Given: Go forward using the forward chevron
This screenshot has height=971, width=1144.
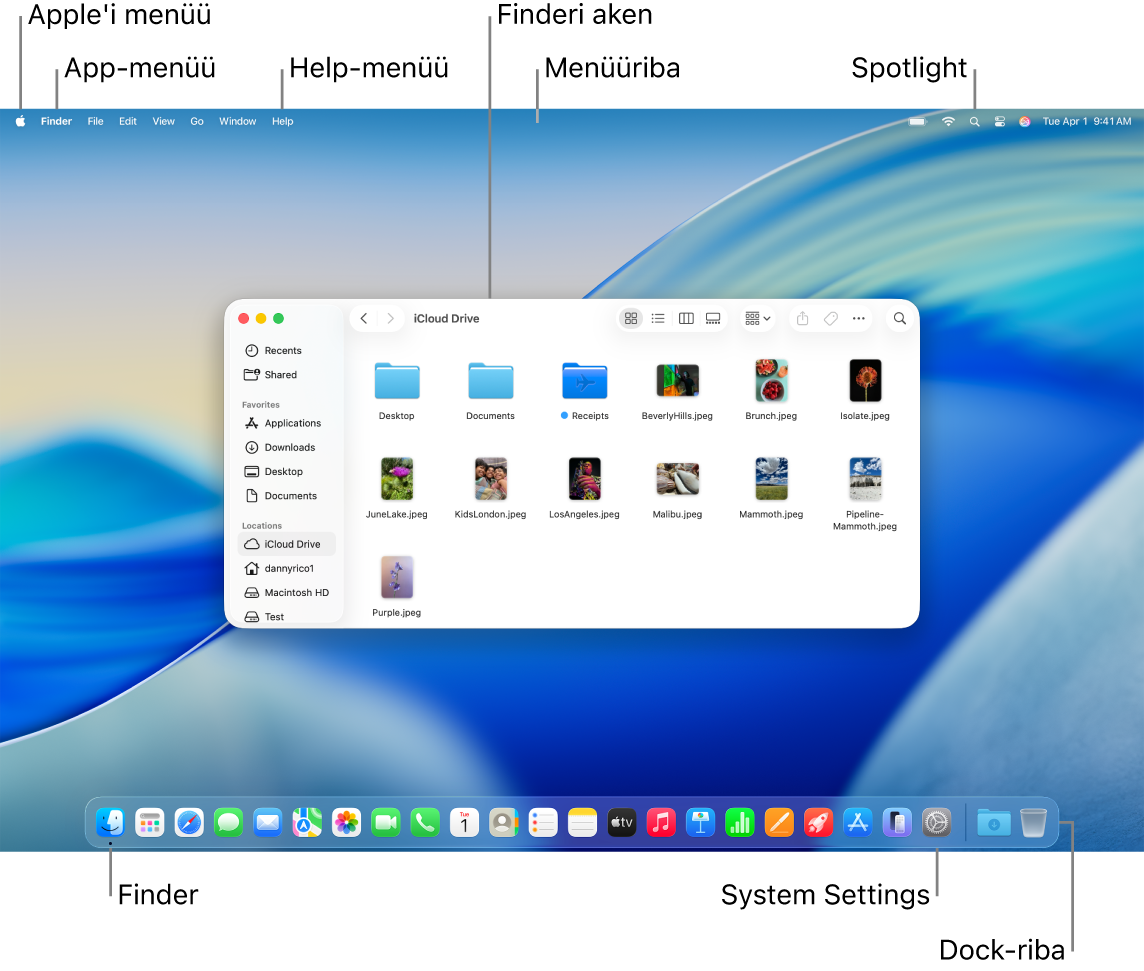Looking at the screenshot, I should 390,318.
